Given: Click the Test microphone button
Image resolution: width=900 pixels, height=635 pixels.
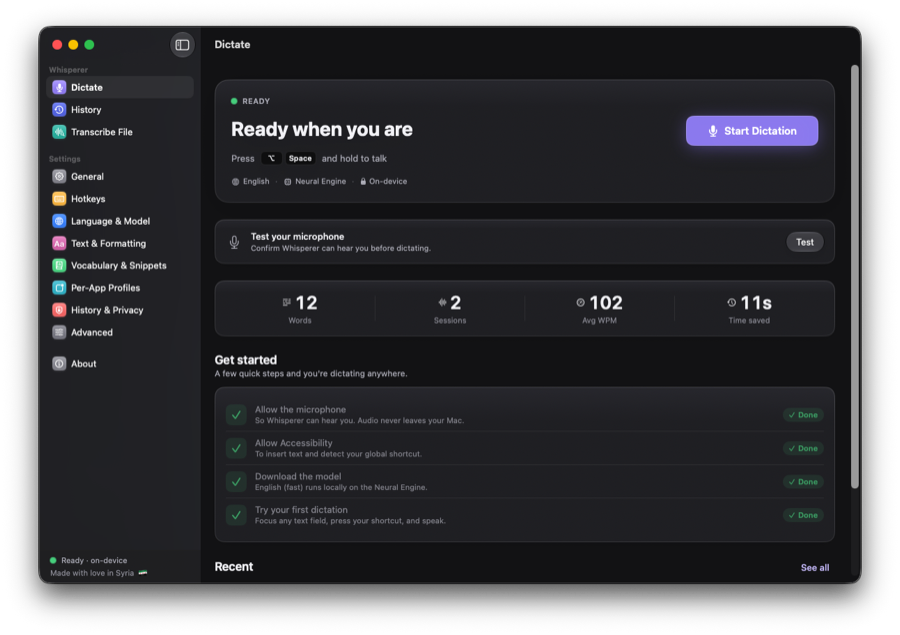Looking at the screenshot, I should 805,242.
